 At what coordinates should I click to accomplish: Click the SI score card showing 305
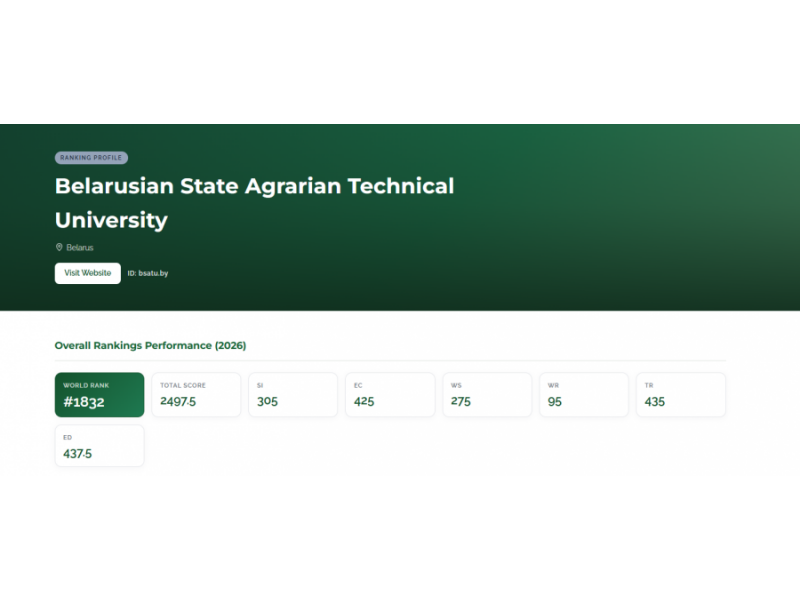[x=293, y=394]
